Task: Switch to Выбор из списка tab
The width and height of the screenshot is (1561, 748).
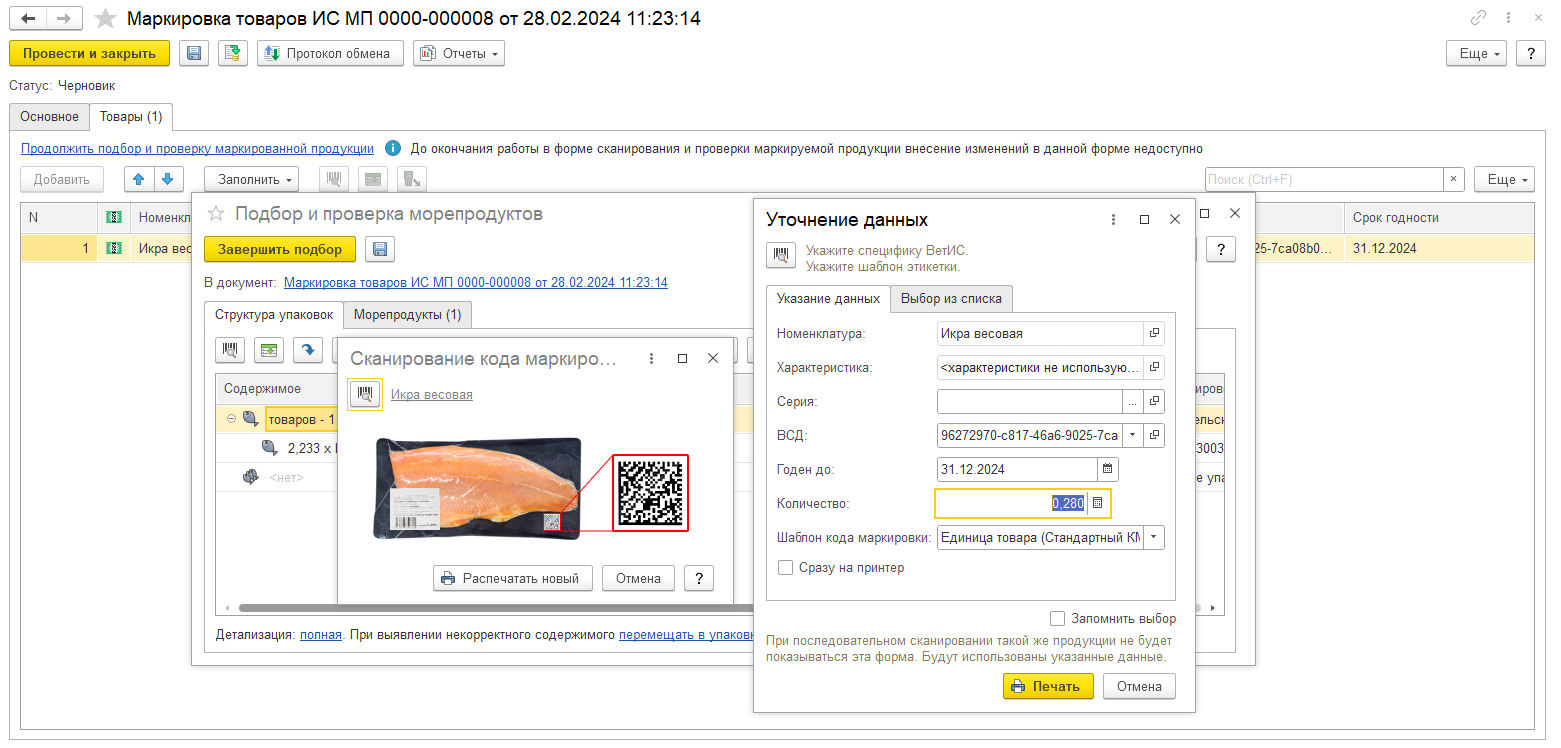Action: point(952,298)
